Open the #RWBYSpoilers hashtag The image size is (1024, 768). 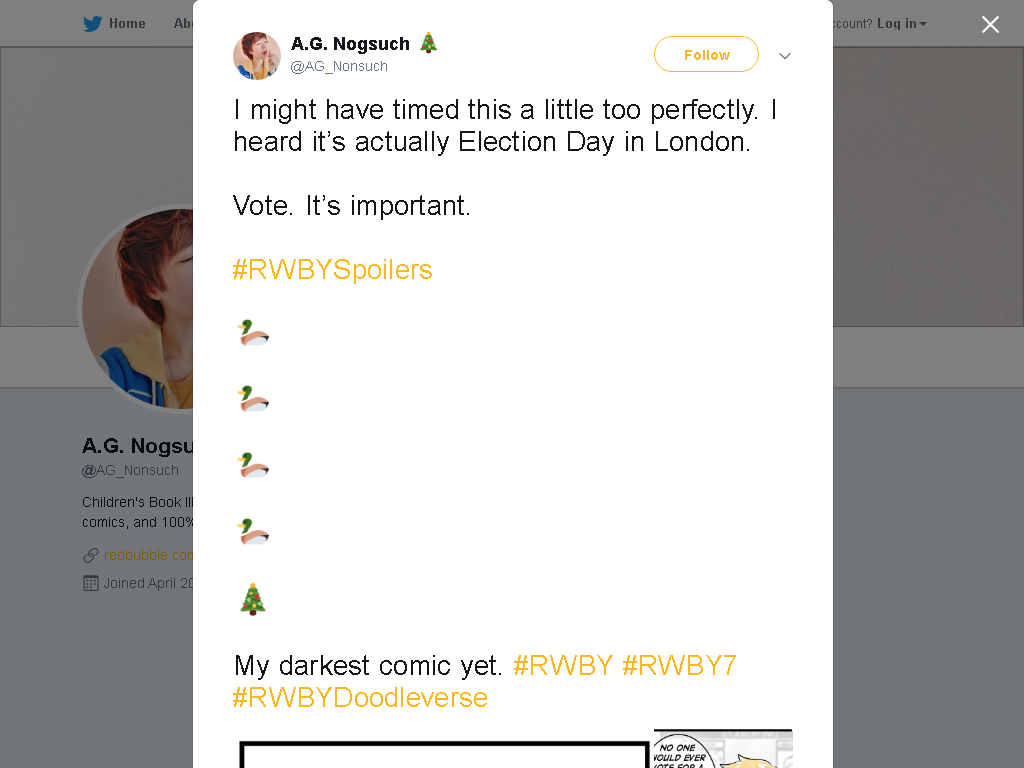[x=332, y=270]
